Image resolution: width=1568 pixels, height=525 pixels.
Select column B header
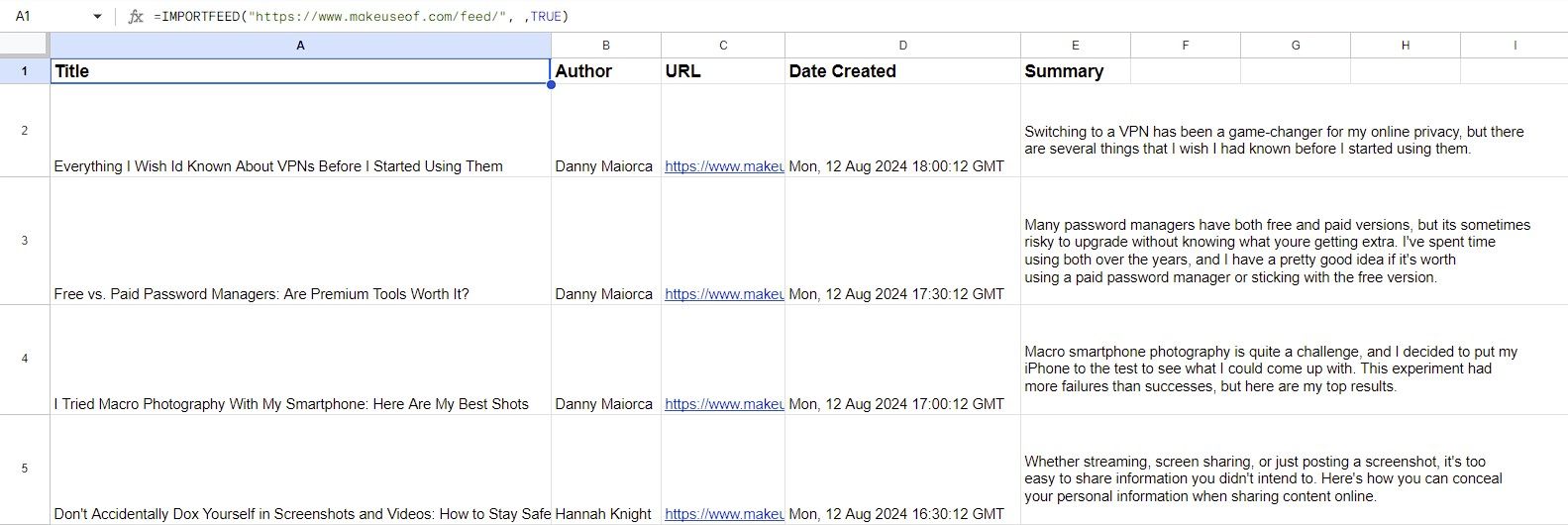coord(605,46)
